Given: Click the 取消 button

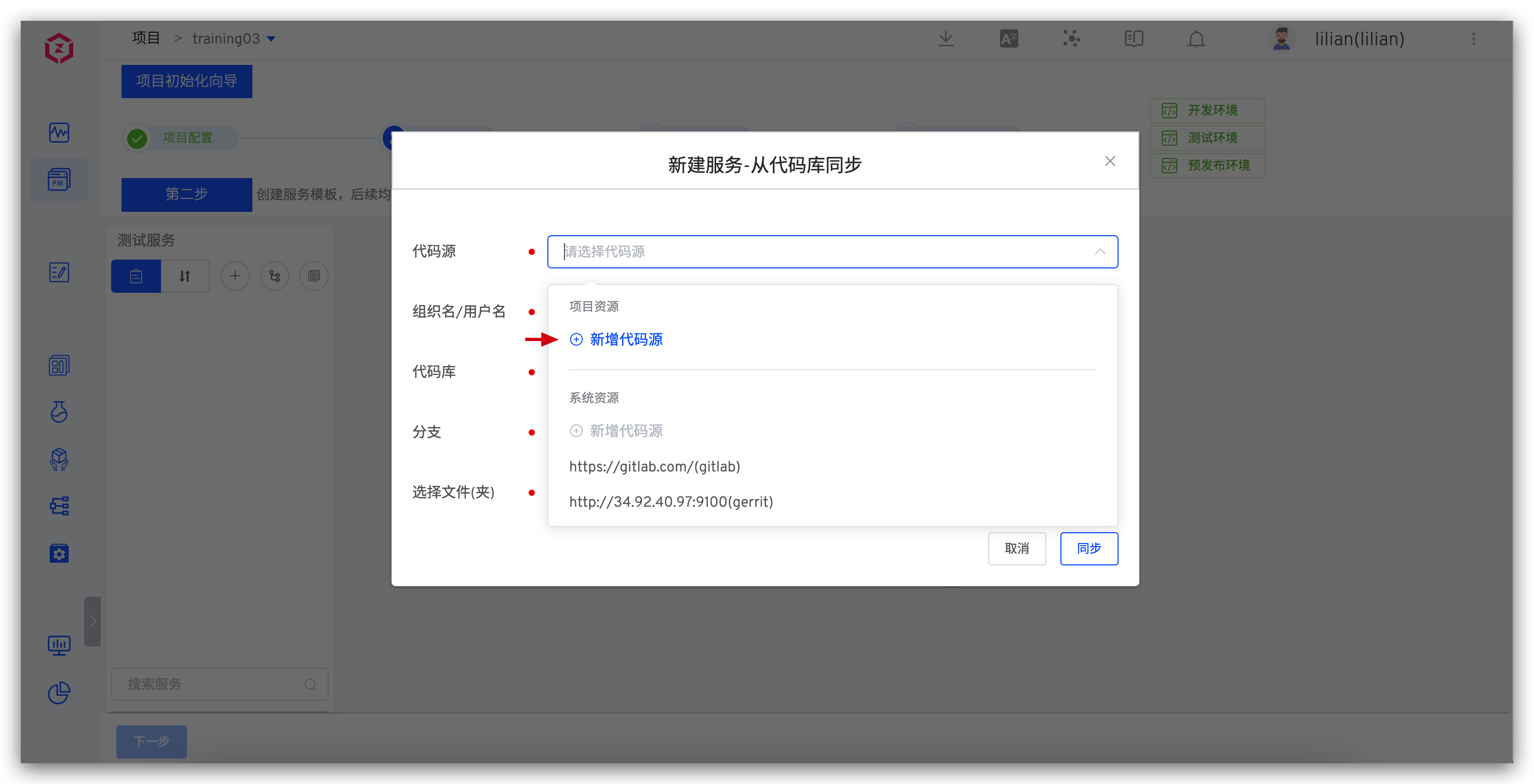Looking at the screenshot, I should click(x=1016, y=548).
